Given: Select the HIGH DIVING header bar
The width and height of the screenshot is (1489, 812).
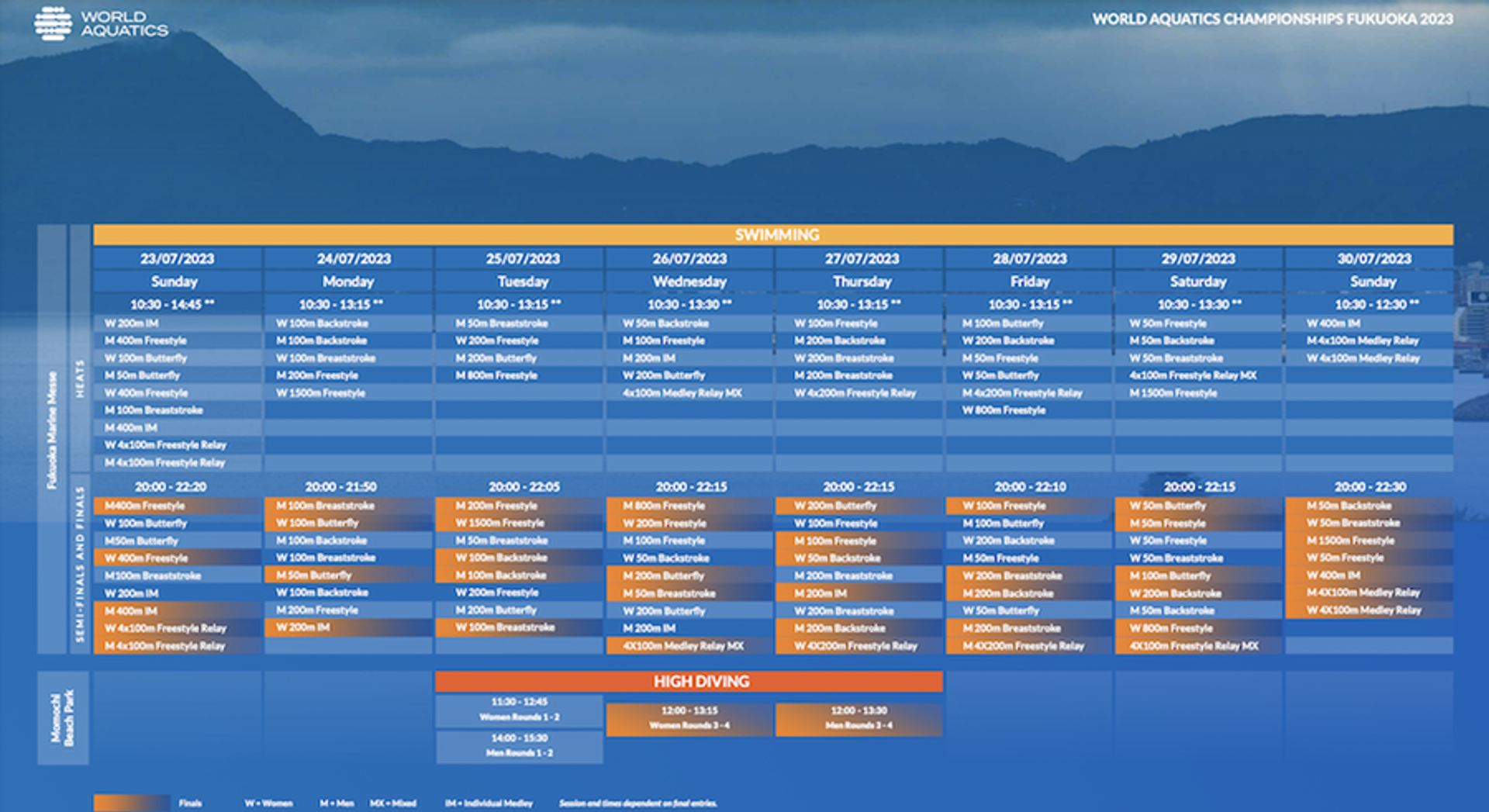Looking at the screenshot, I should click(689, 682).
